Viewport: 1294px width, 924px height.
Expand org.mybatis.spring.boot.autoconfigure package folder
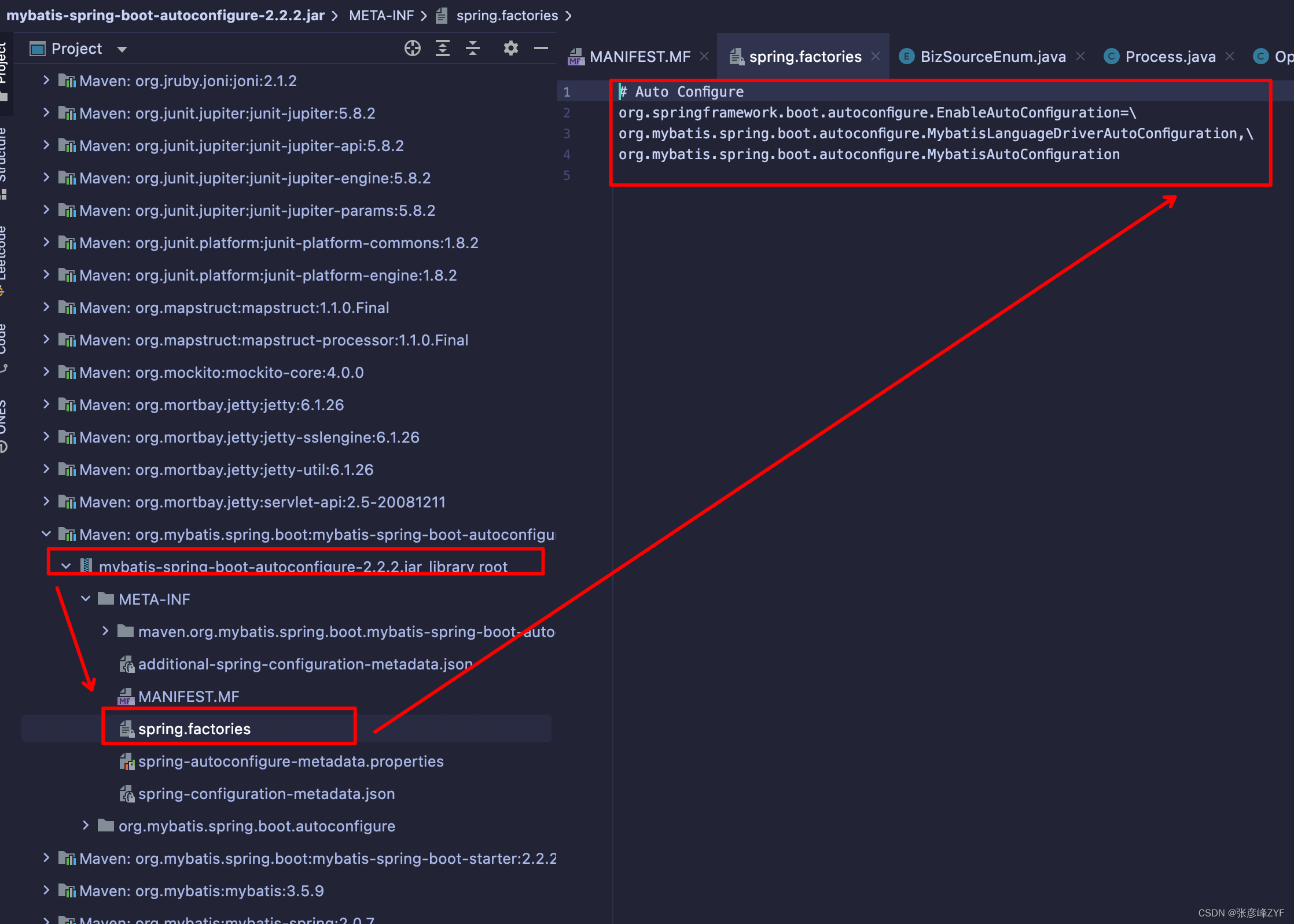click(86, 826)
